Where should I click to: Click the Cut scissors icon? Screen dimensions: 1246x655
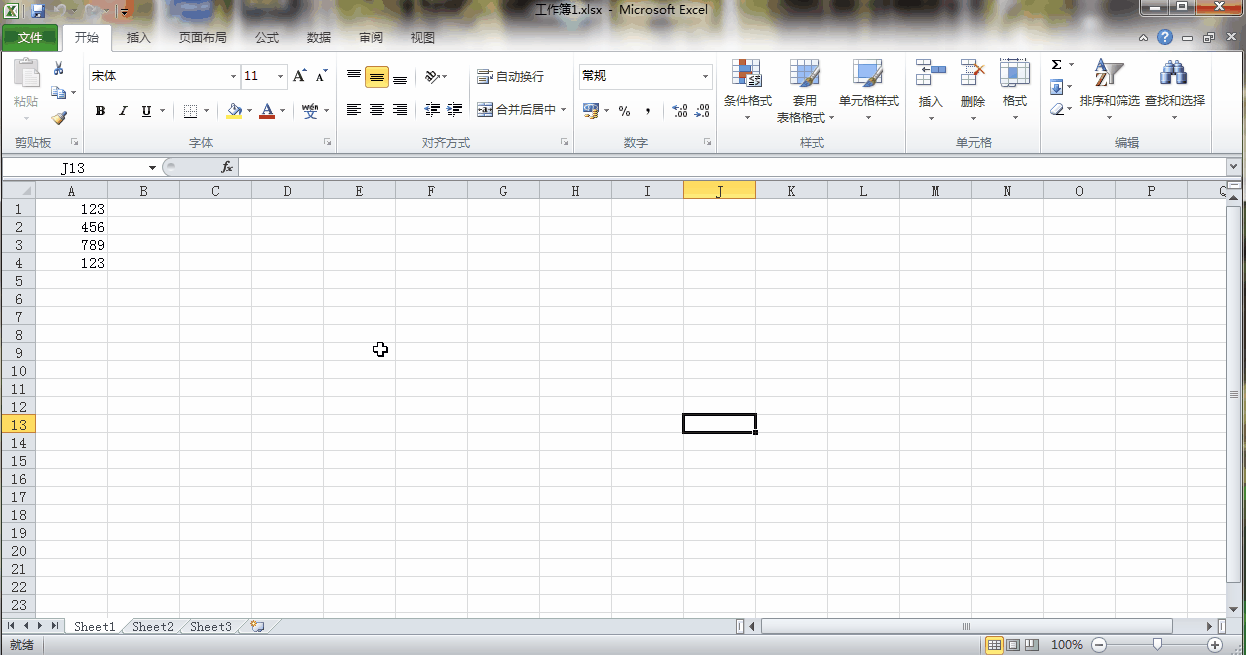[59, 69]
